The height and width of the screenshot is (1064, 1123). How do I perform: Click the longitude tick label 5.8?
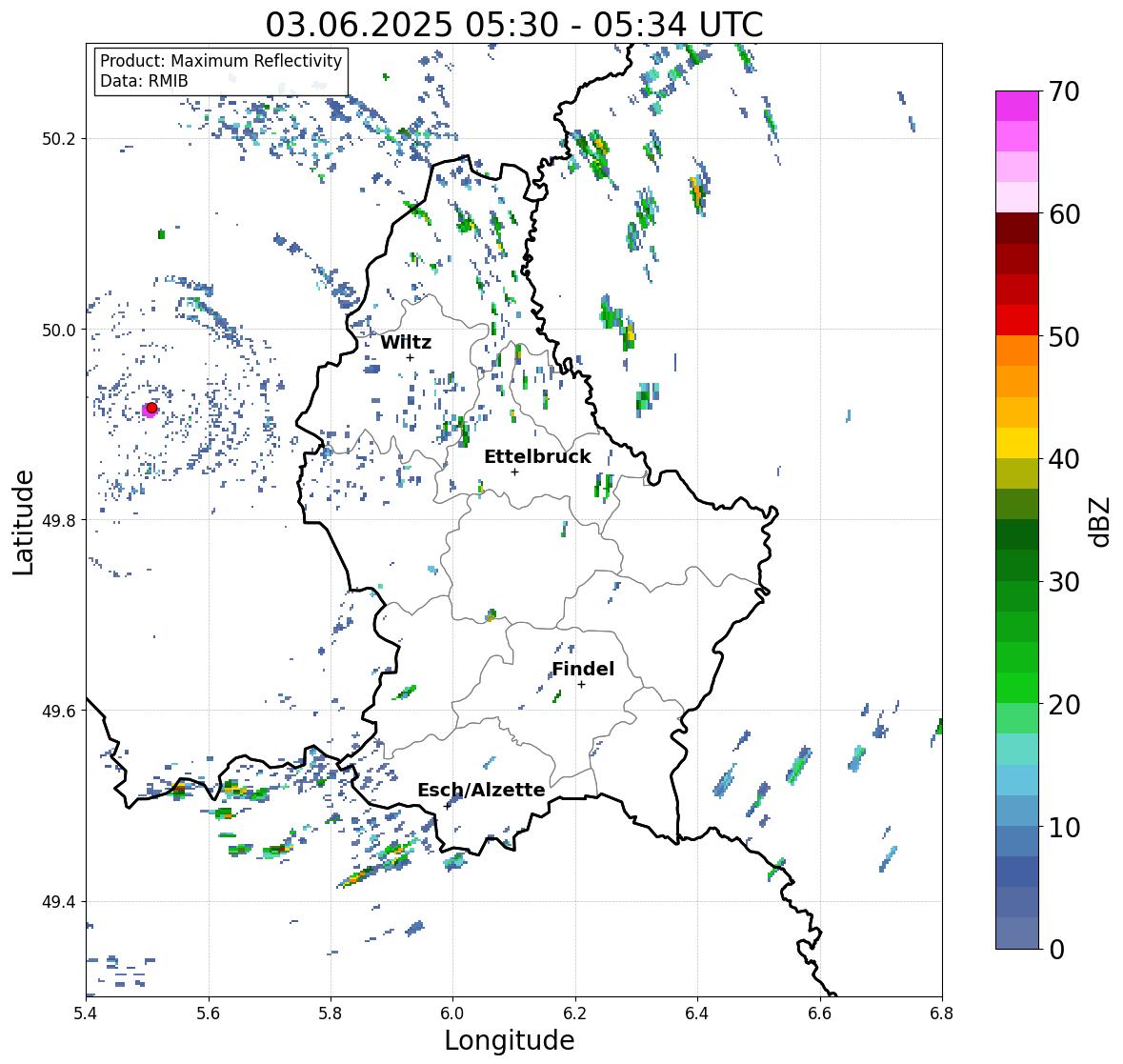pos(331,1014)
